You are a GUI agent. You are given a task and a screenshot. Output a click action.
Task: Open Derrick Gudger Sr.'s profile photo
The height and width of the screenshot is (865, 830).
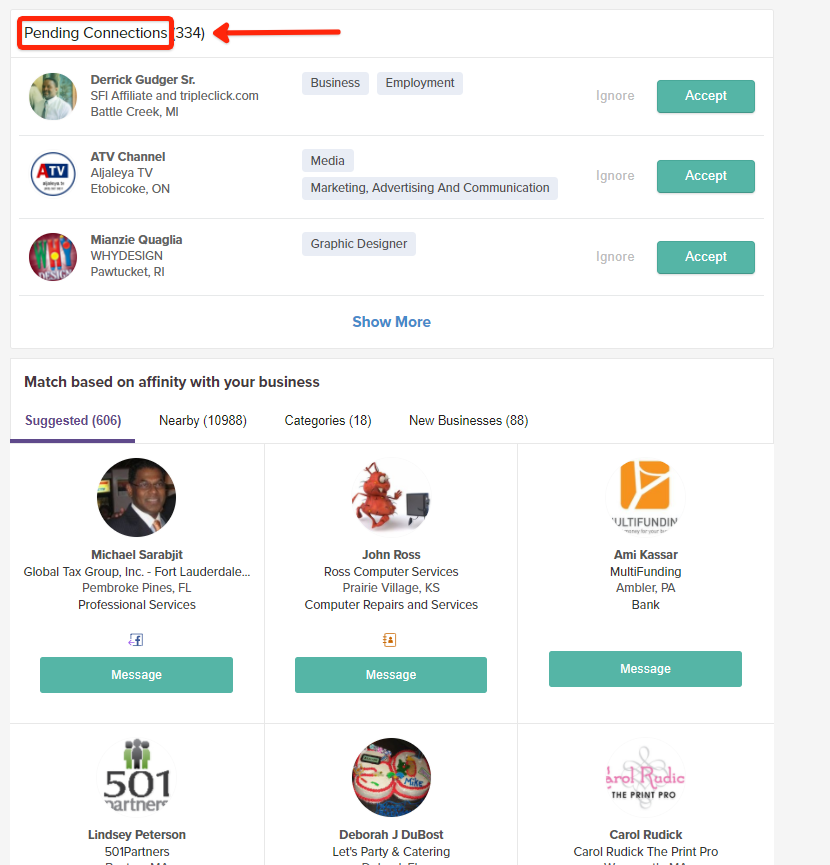tap(53, 96)
